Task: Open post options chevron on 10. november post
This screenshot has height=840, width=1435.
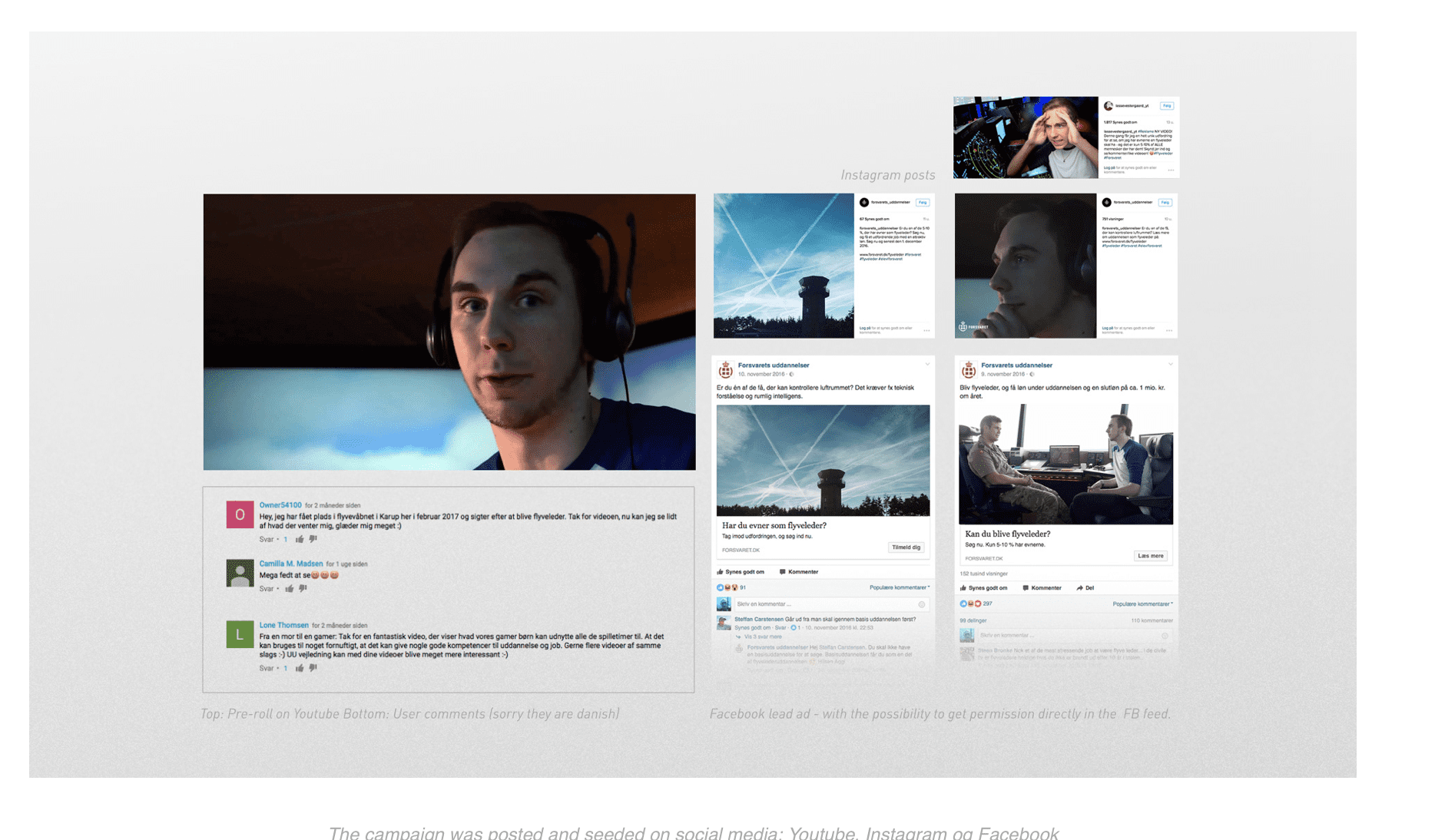Action: click(927, 364)
